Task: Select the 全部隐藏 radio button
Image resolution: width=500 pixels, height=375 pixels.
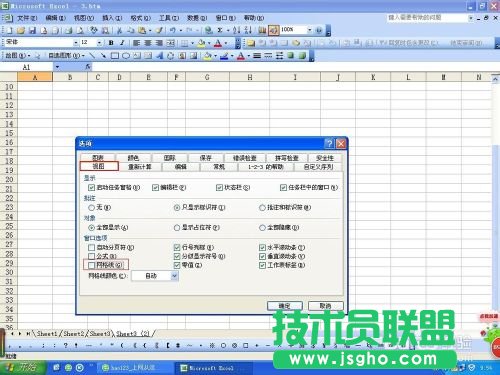Action: pyautogui.click(x=262, y=228)
